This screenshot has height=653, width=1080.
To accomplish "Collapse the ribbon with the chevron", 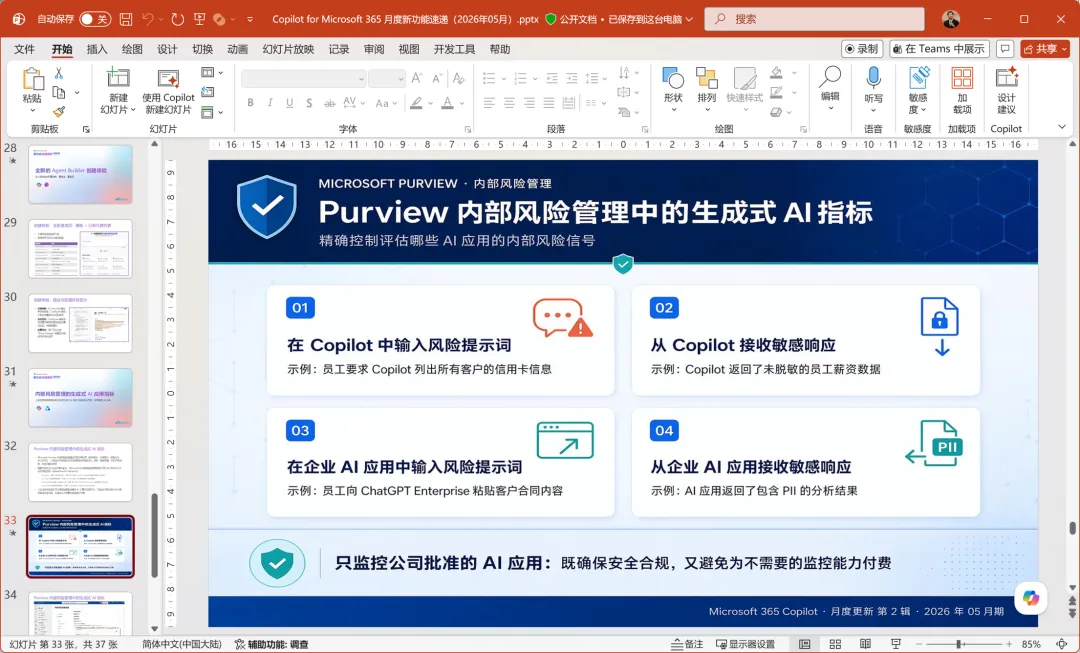I will [x=1061, y=127].
